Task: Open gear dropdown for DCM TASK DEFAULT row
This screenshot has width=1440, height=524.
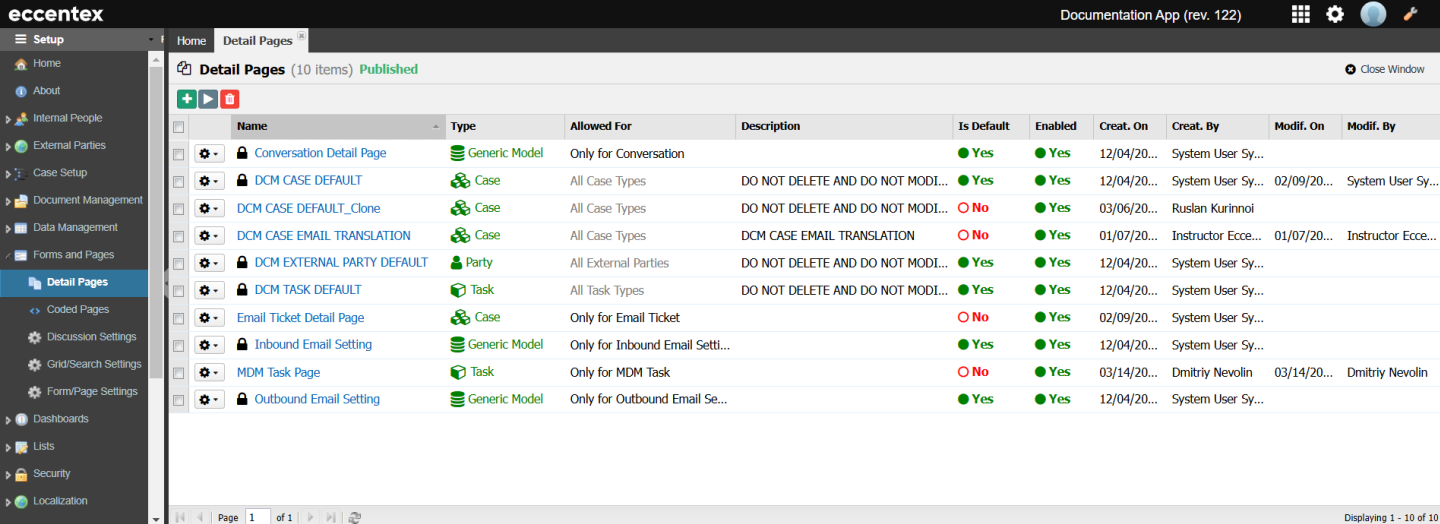Action: click(209, 291)
